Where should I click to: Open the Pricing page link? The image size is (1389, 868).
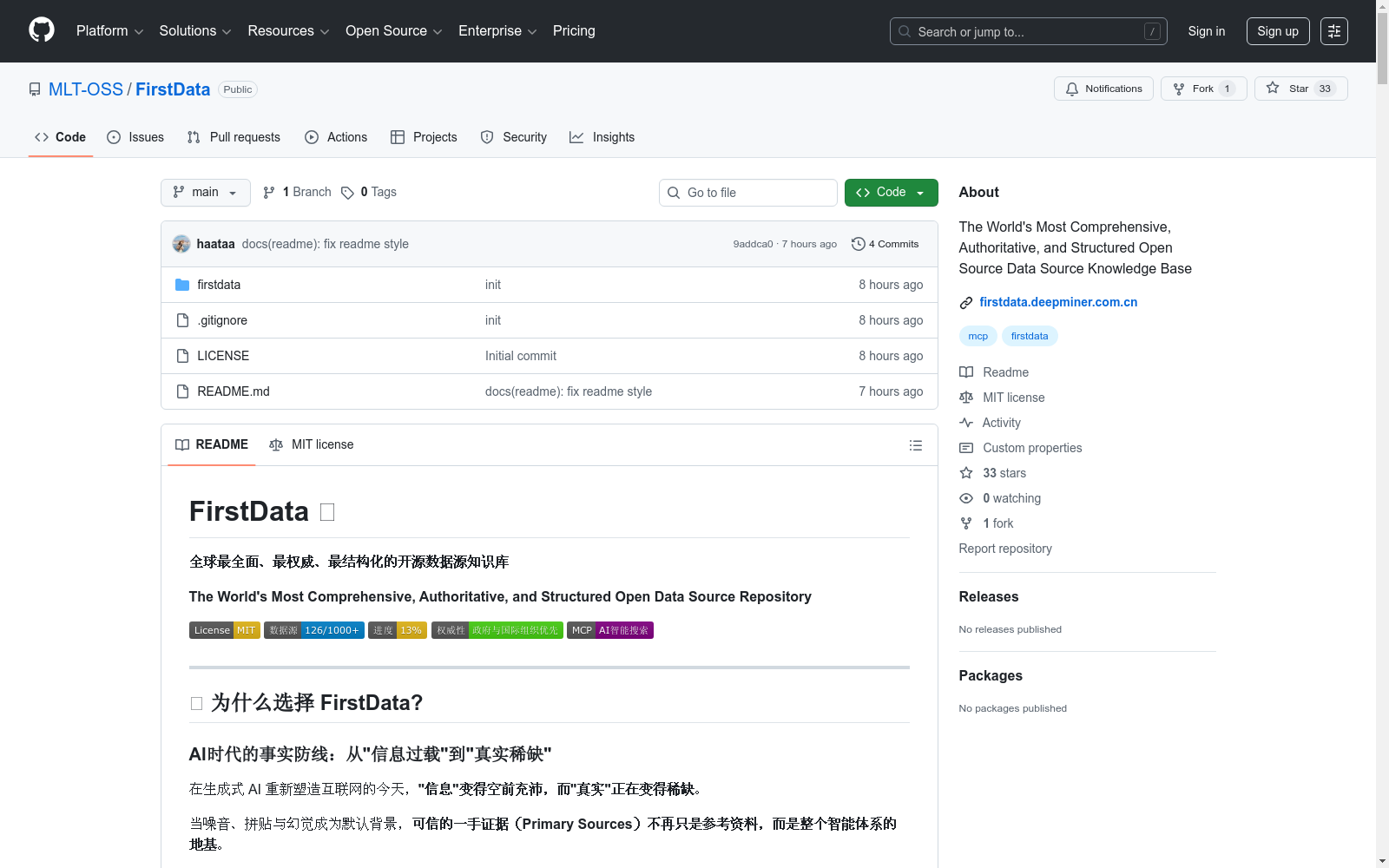574,31
